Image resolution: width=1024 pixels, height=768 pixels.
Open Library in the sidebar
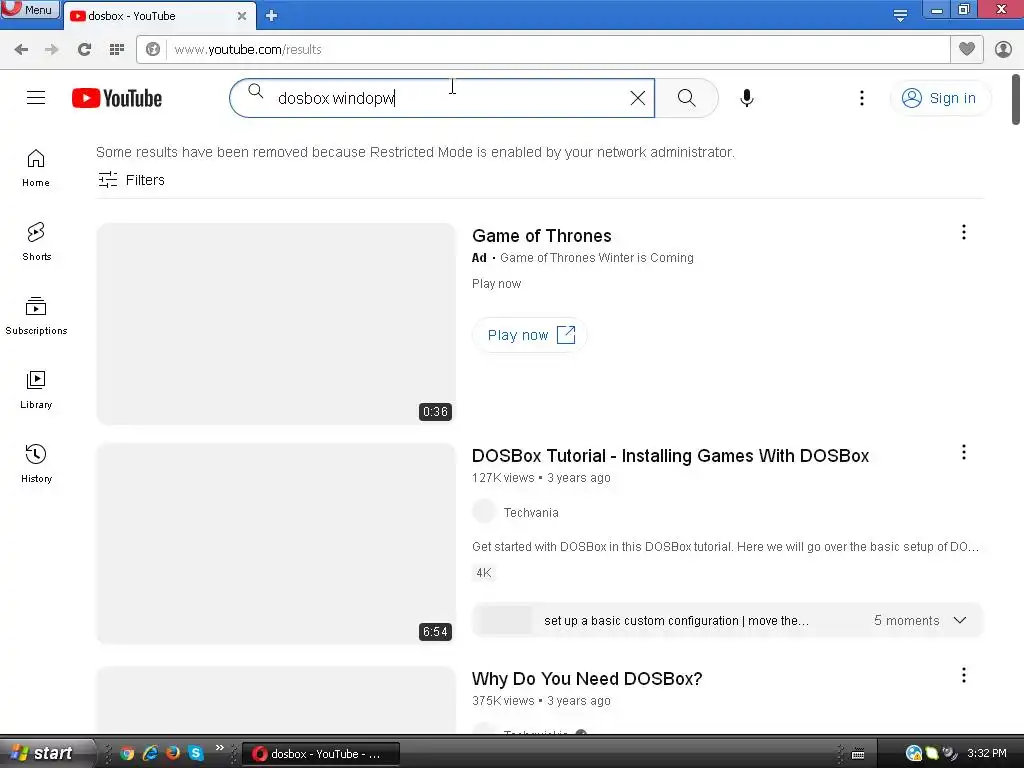tap(36, 389)
